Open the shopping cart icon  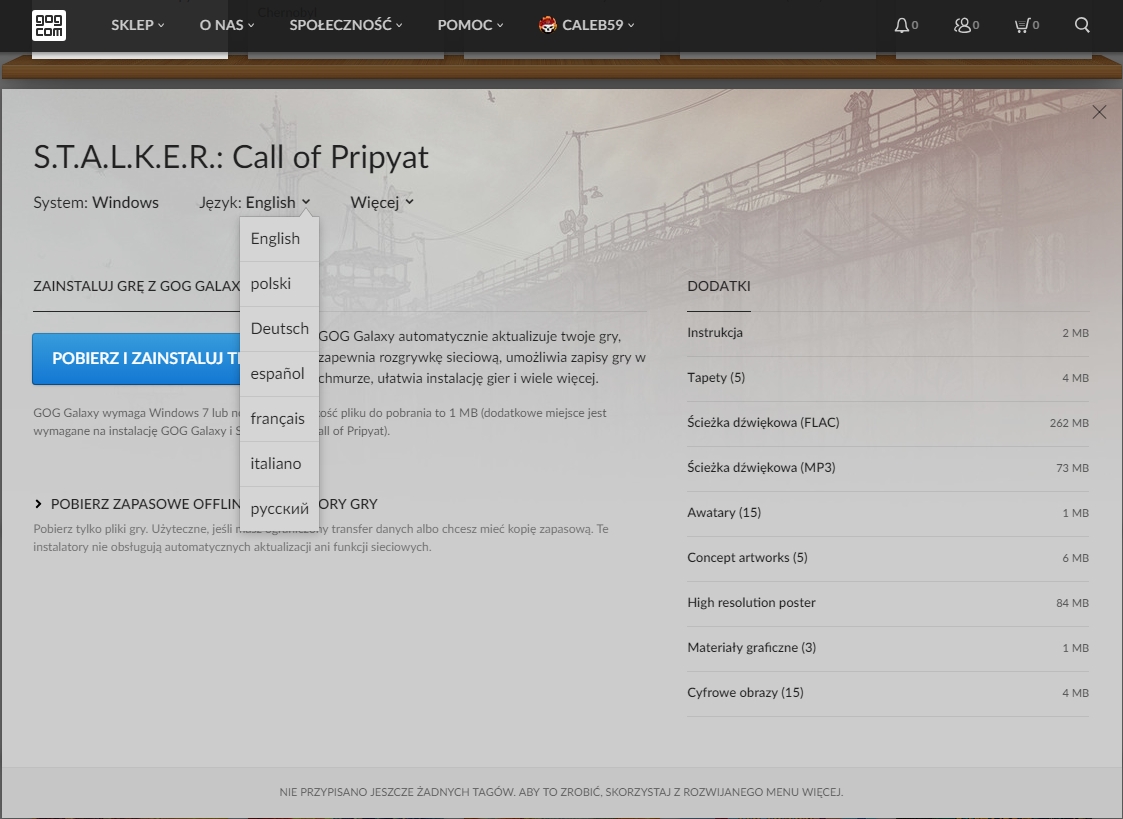coord(1022,25)
